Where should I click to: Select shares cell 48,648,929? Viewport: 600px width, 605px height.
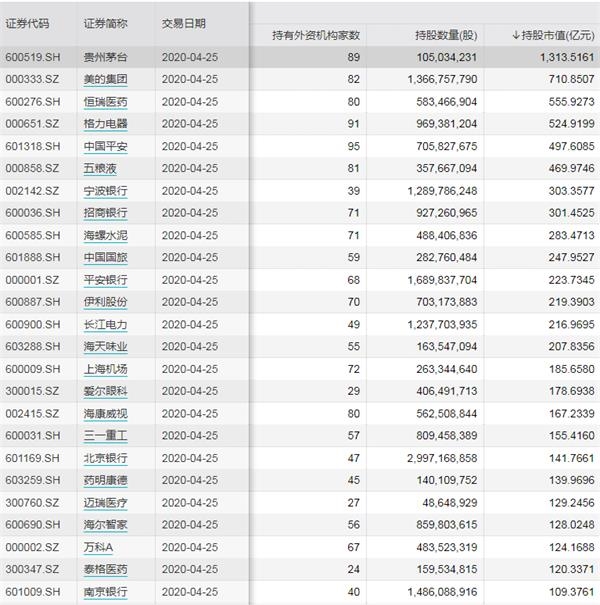pos(450,503)
